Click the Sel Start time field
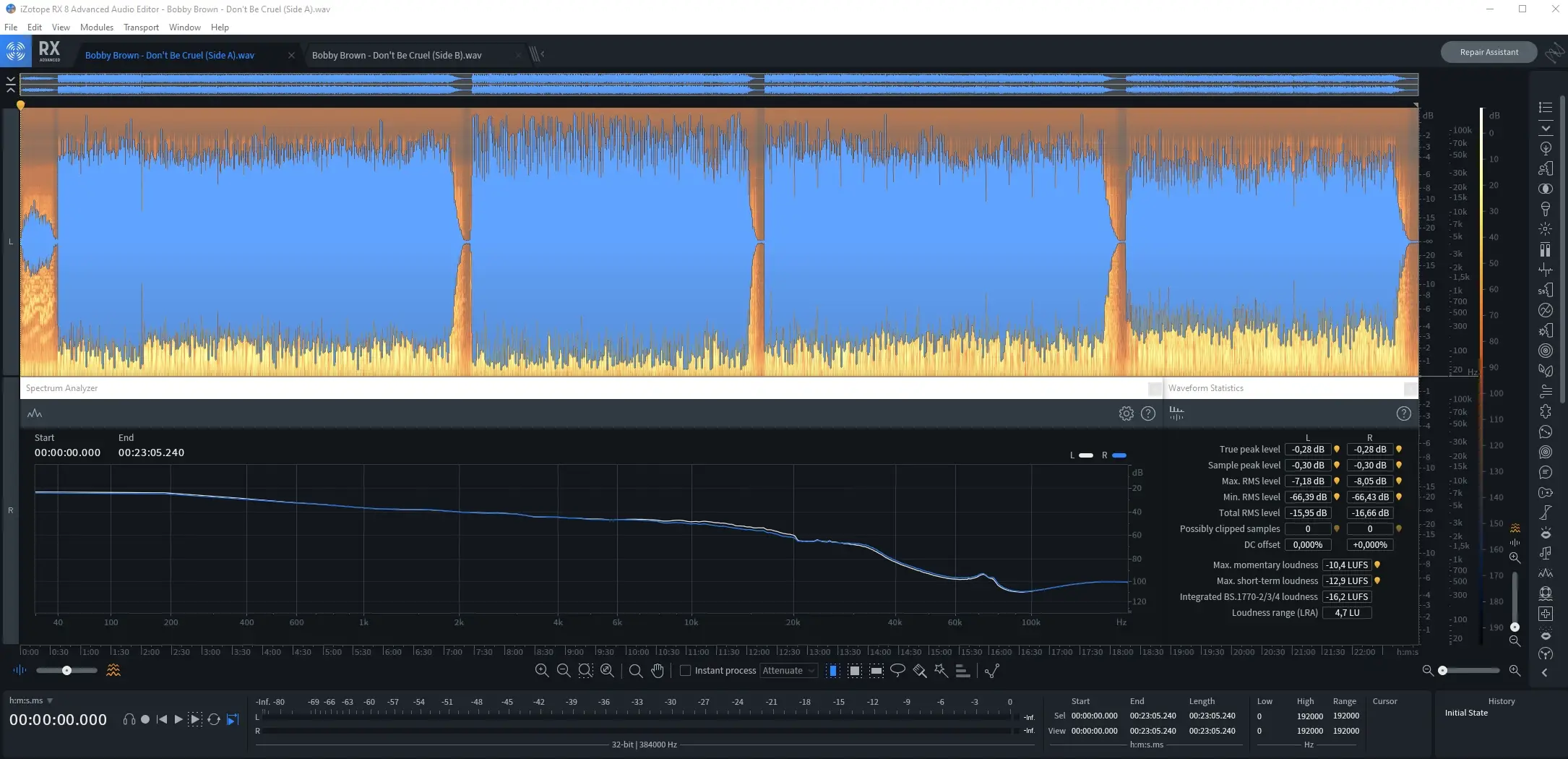Viewport: 1568px width, 759px height. 1094,716
